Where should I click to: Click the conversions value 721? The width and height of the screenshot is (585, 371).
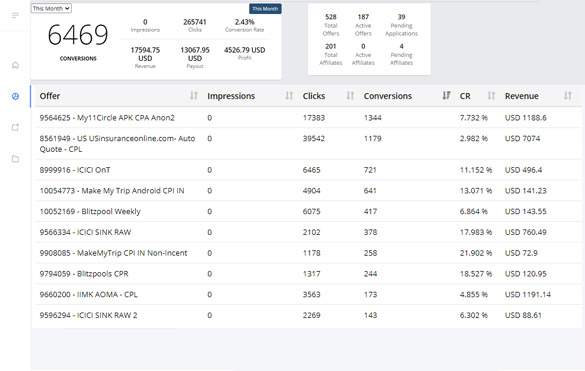[370, 170]
